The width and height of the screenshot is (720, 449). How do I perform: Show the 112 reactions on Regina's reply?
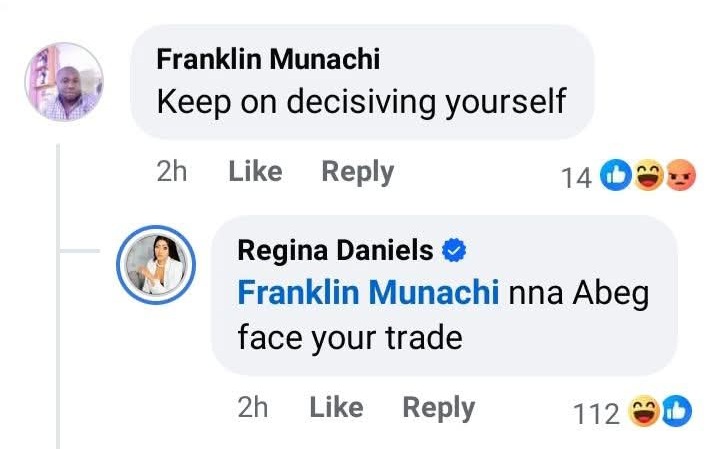pyautogui.click(x=597, y=412)
